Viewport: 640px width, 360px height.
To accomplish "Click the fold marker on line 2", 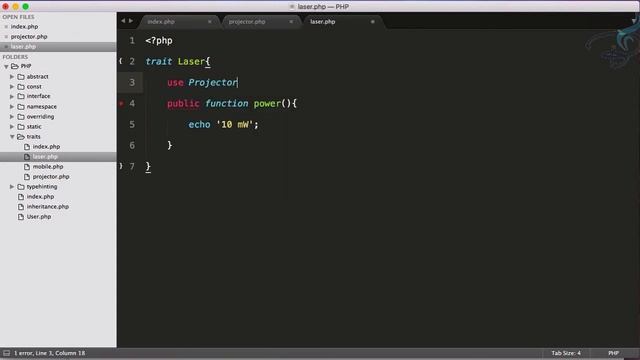I will (x=121, y=61).
